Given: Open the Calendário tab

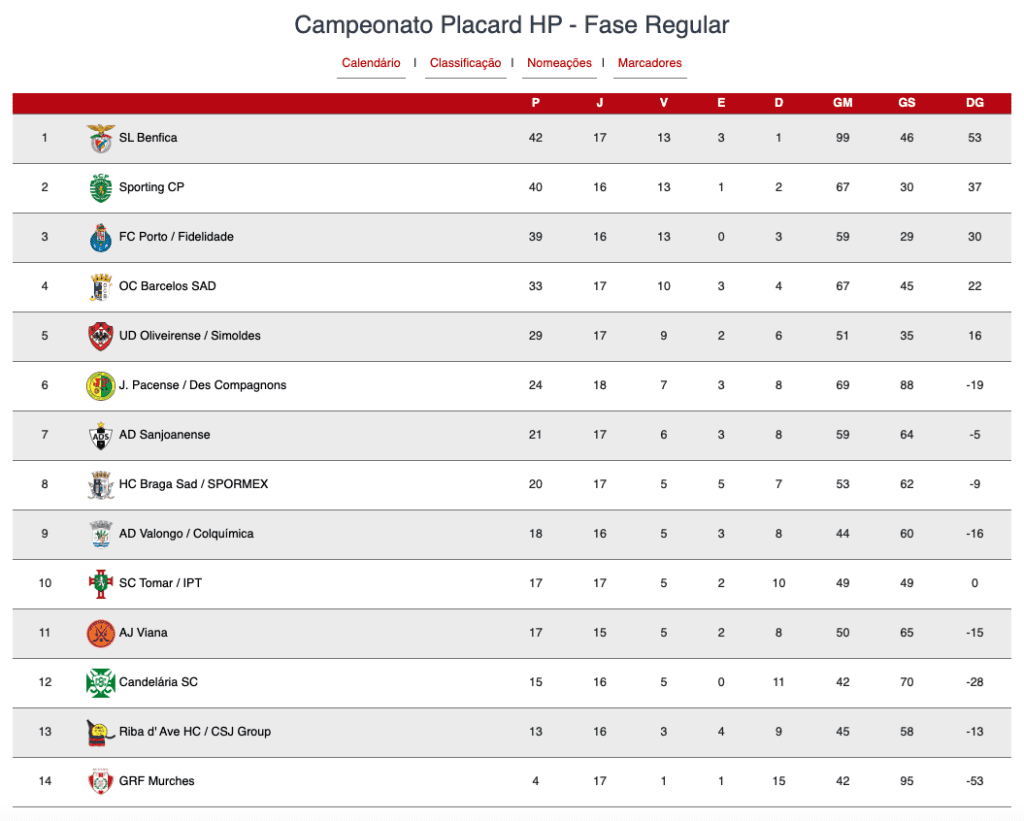Looking at the screenshot, I should 371,63.
